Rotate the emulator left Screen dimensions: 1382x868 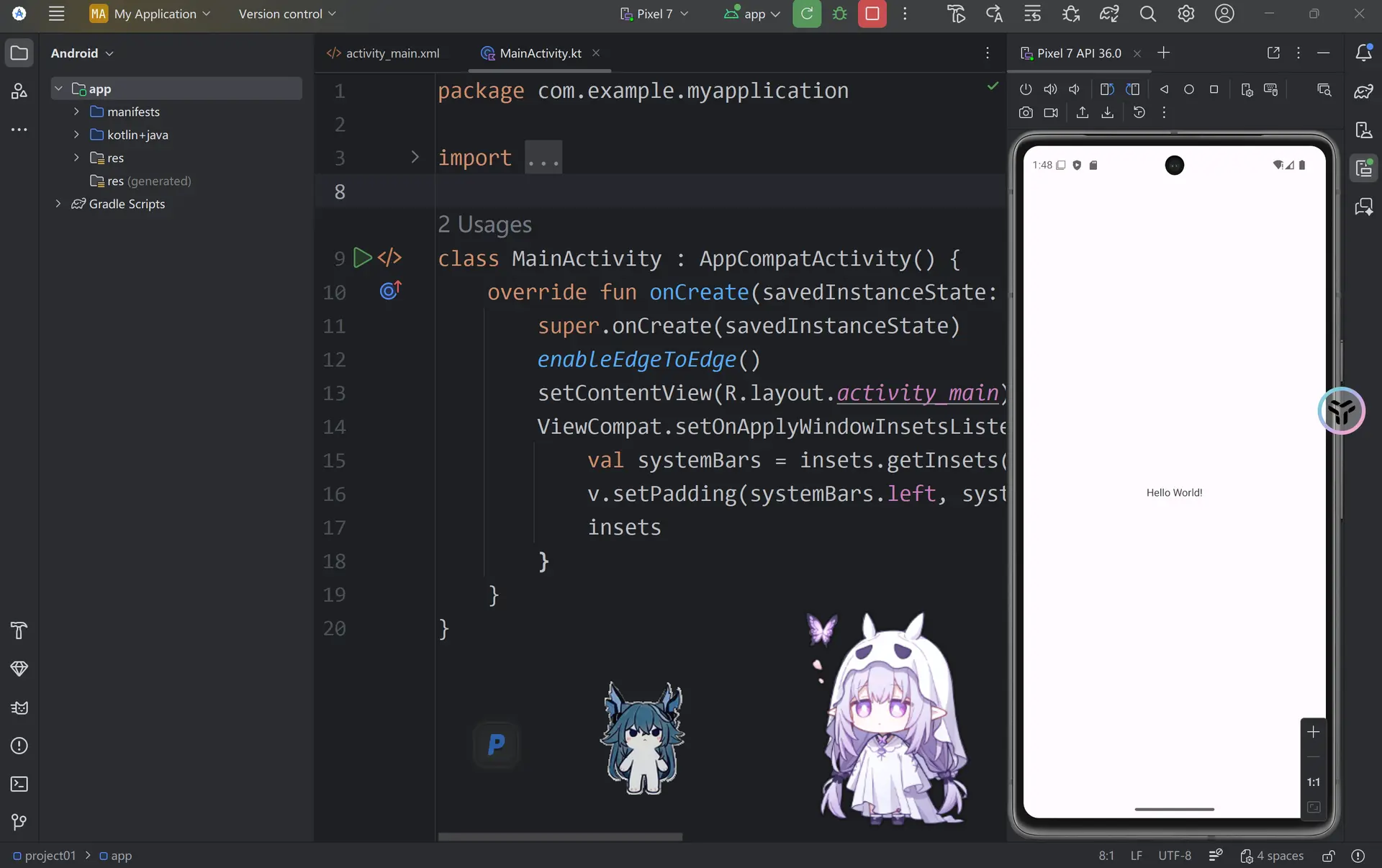pyautogui.click(x=1107, y=89)
